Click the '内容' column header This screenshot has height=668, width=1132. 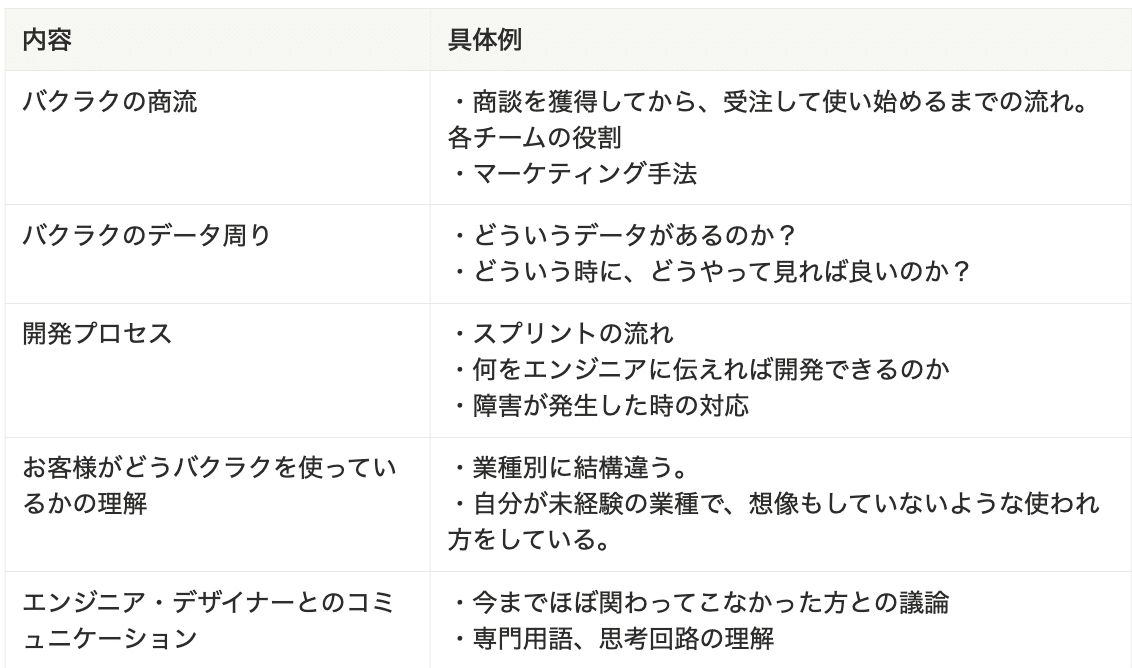[x=47, y=41]
